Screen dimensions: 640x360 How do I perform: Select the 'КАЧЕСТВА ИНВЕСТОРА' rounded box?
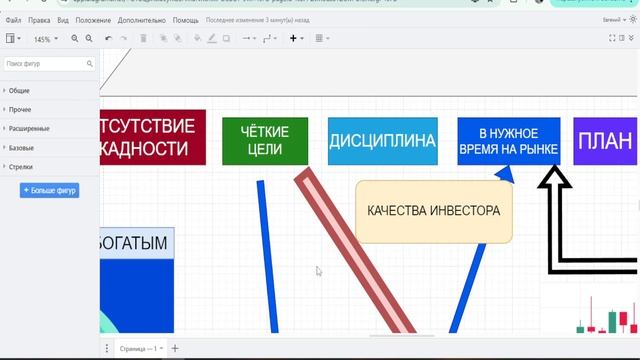tap(434, 211)
